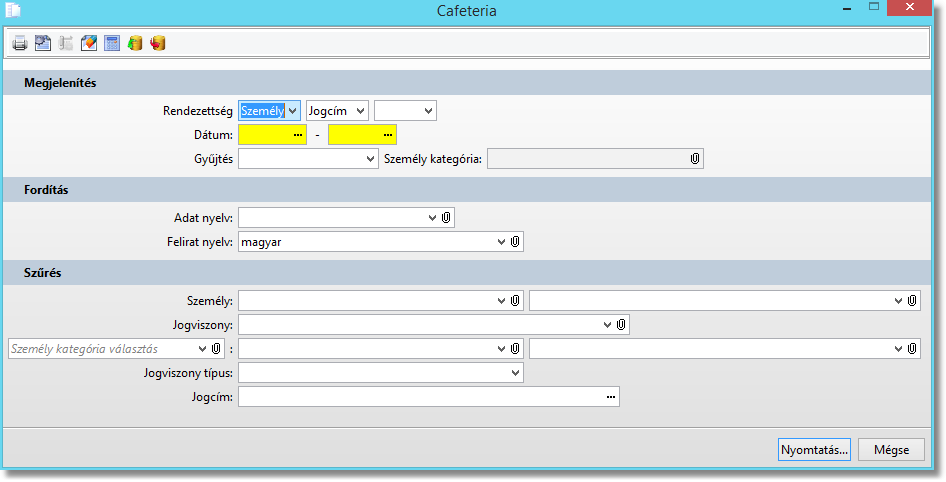Expand first category value dropdown after colon

click(501, 349)
